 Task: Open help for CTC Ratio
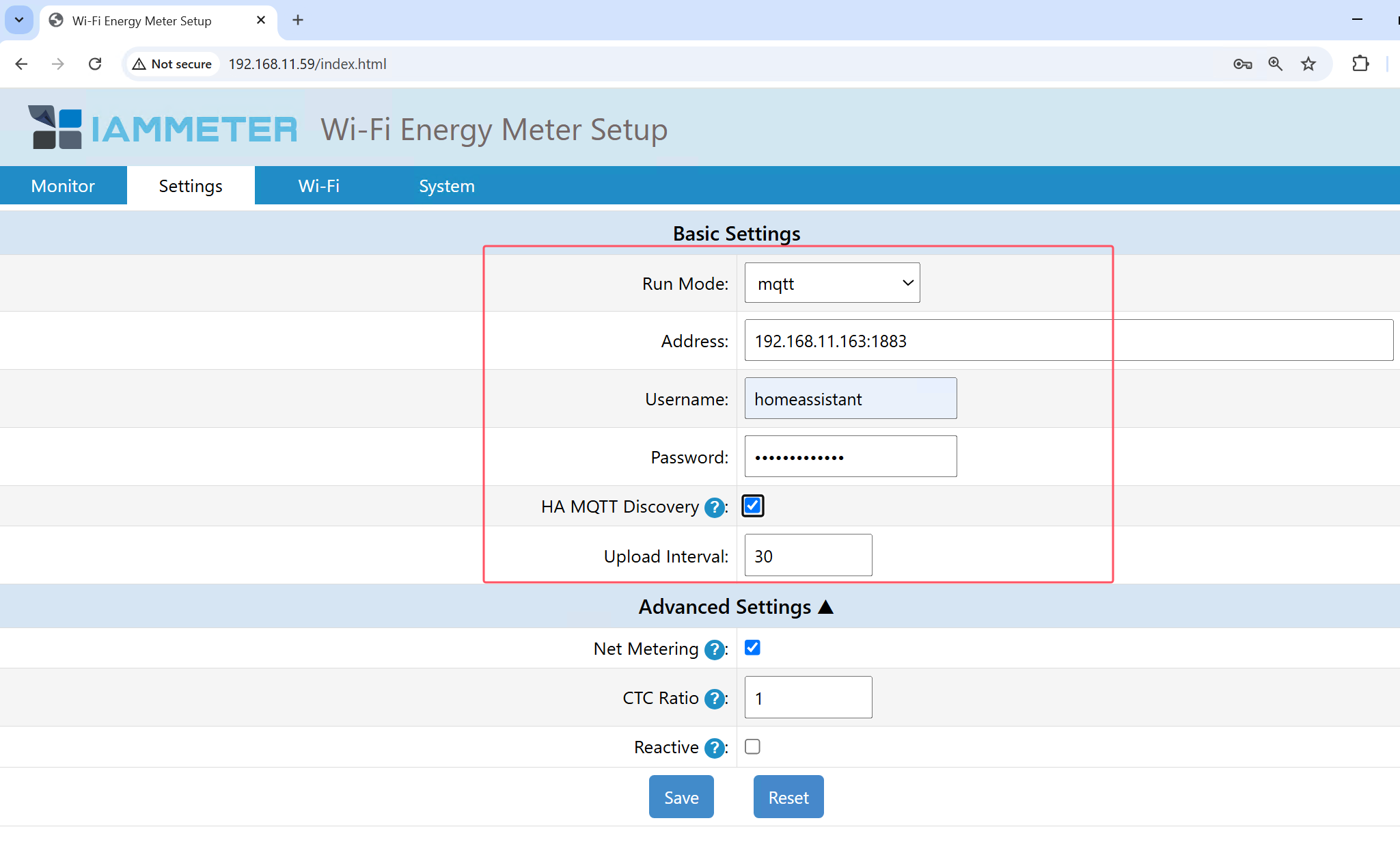coord(714,699)
